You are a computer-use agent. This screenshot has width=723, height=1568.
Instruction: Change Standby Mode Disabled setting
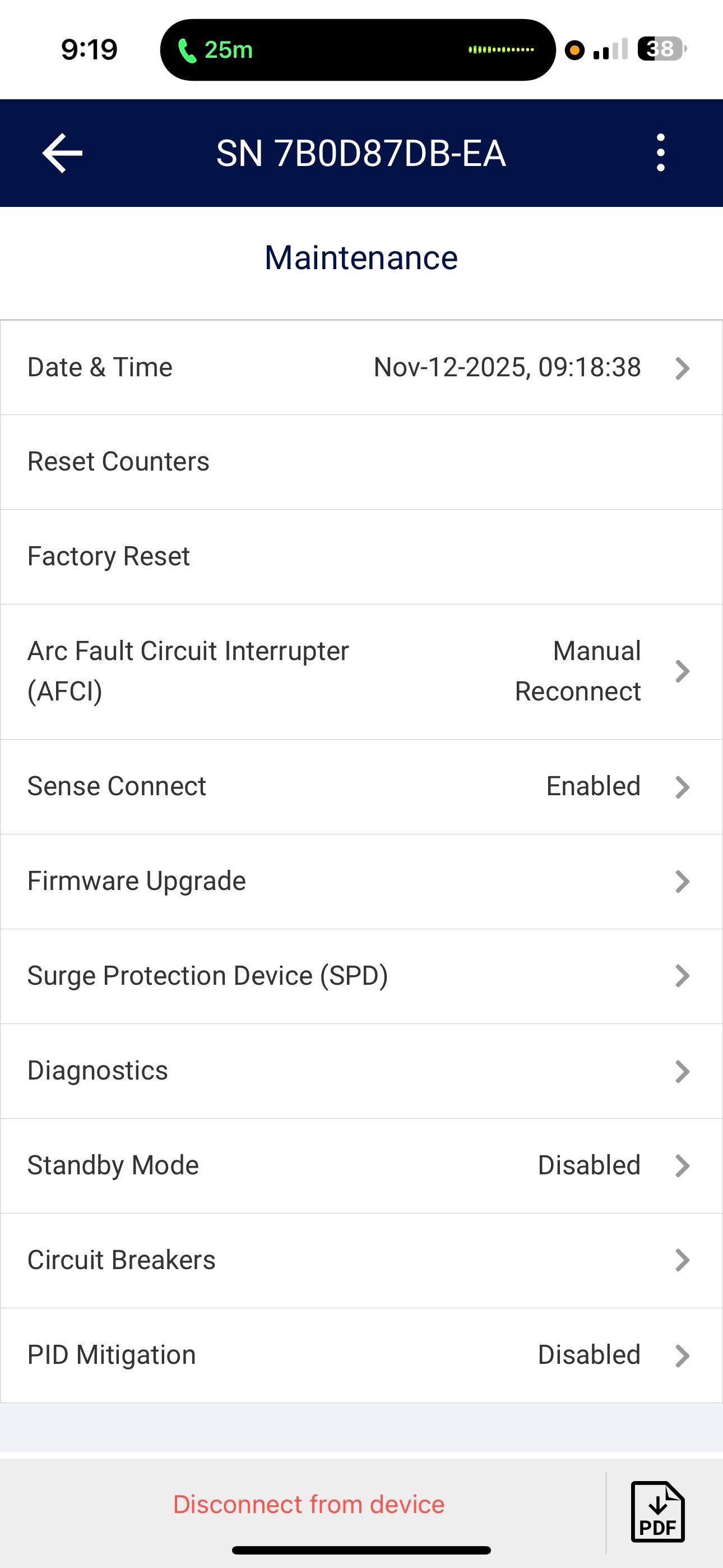click(588, 1166)
